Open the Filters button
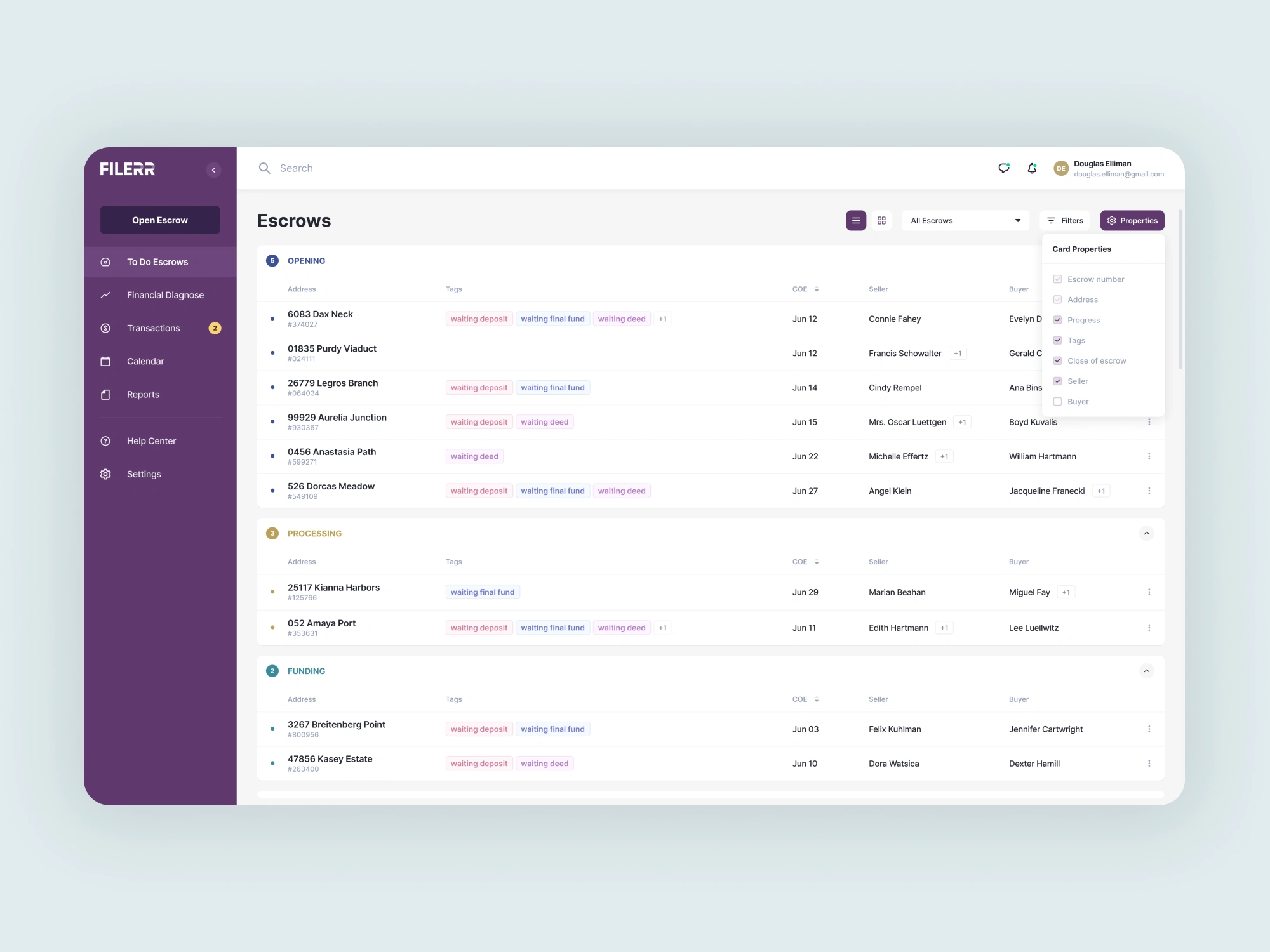This screenshot has height=952, width=1270. pyautogui.click(x=1065, y=221)
